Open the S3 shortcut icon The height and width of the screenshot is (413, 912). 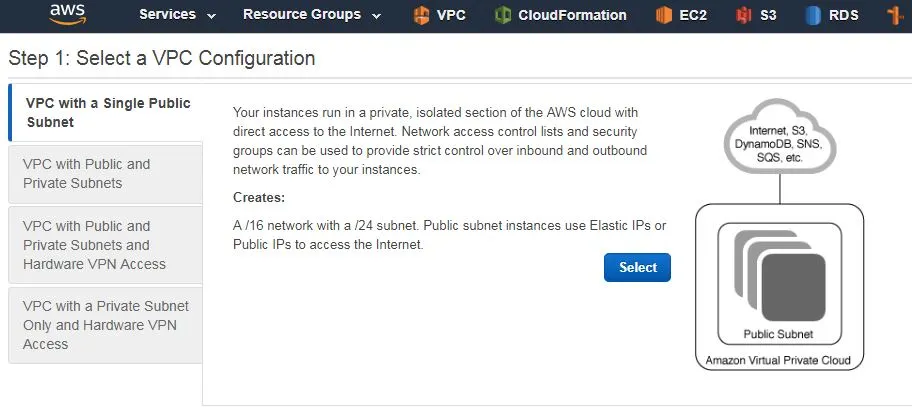[x=743, y=15]
